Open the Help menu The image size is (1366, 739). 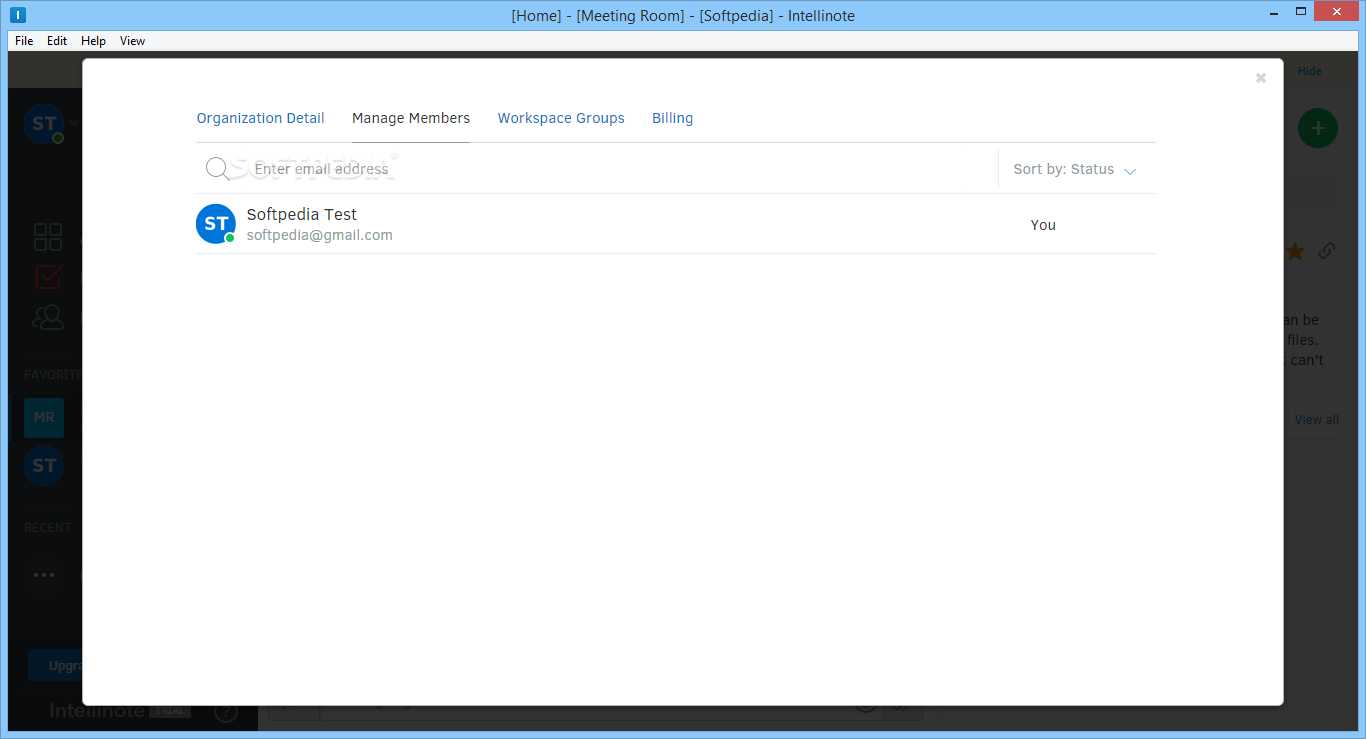point(93,41)
